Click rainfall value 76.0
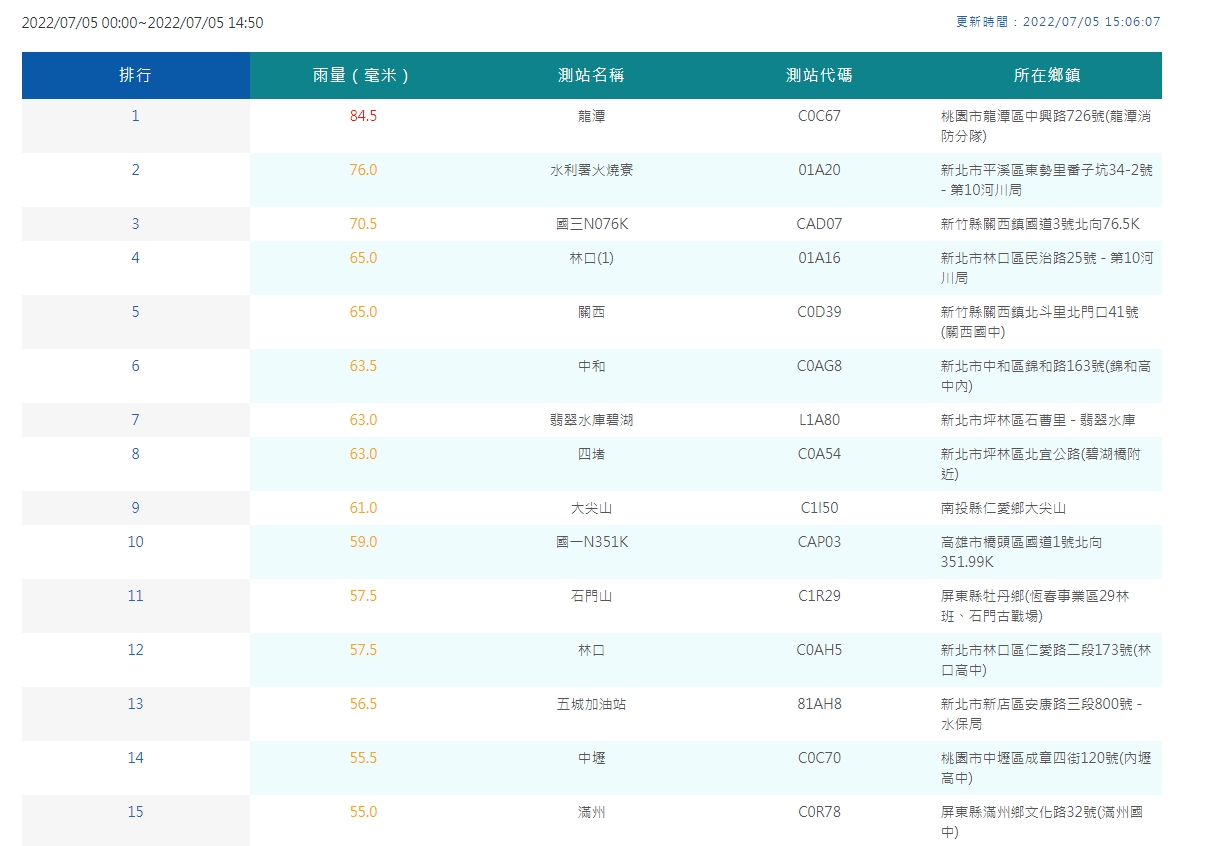1211x846 pixels. (x=363, y=170)
